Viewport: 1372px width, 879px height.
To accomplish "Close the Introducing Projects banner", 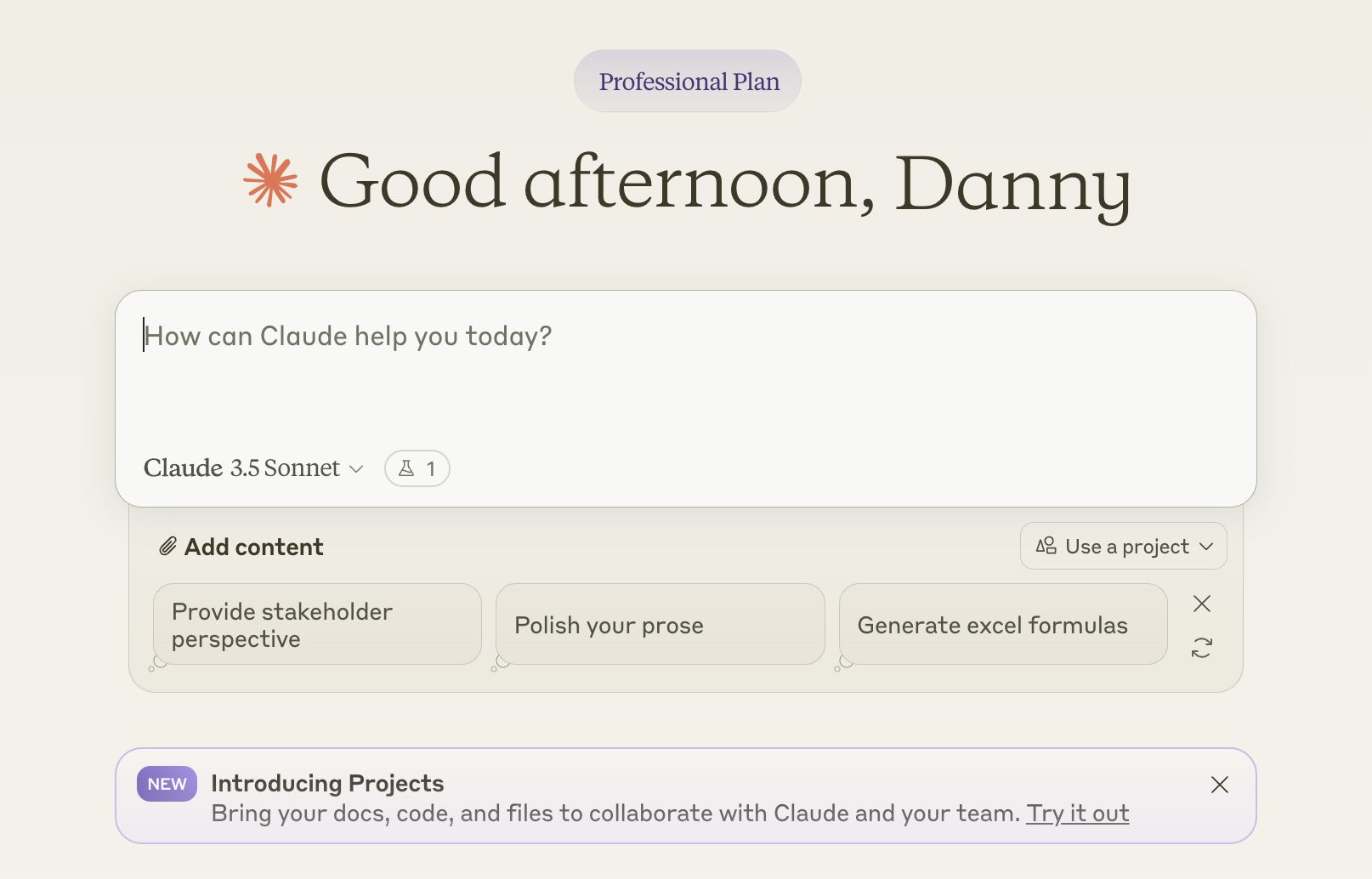I will pyautogui.click(x=1219, y=785).
